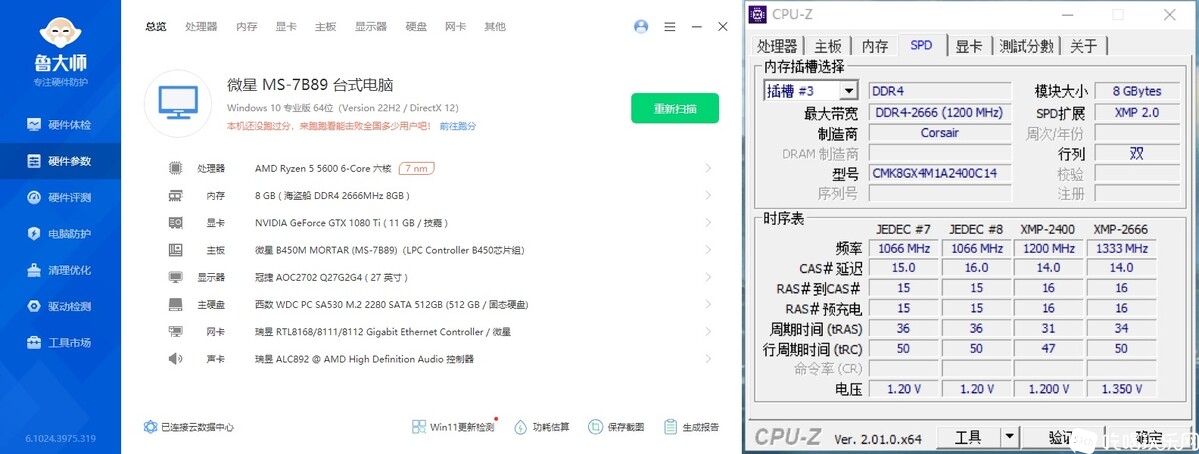Switch to CPU-Z 主板 tab

[x=828, y=46]
